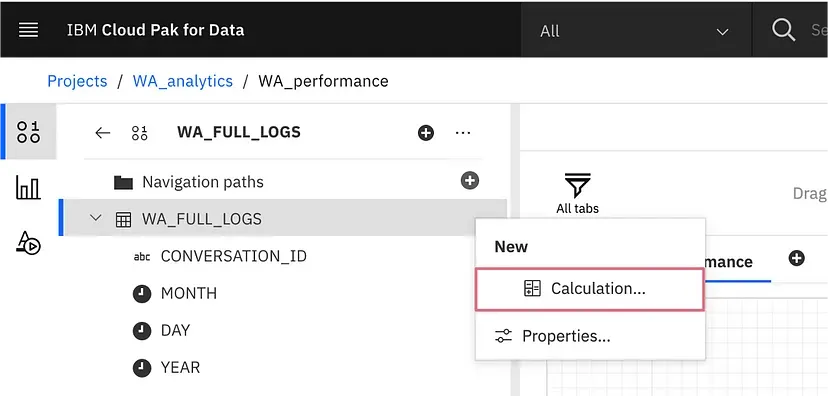Open the three-dot menu of WA_FULL_LOGS header
The height and width of the screenshot is (396, 828).
[463, 133]
